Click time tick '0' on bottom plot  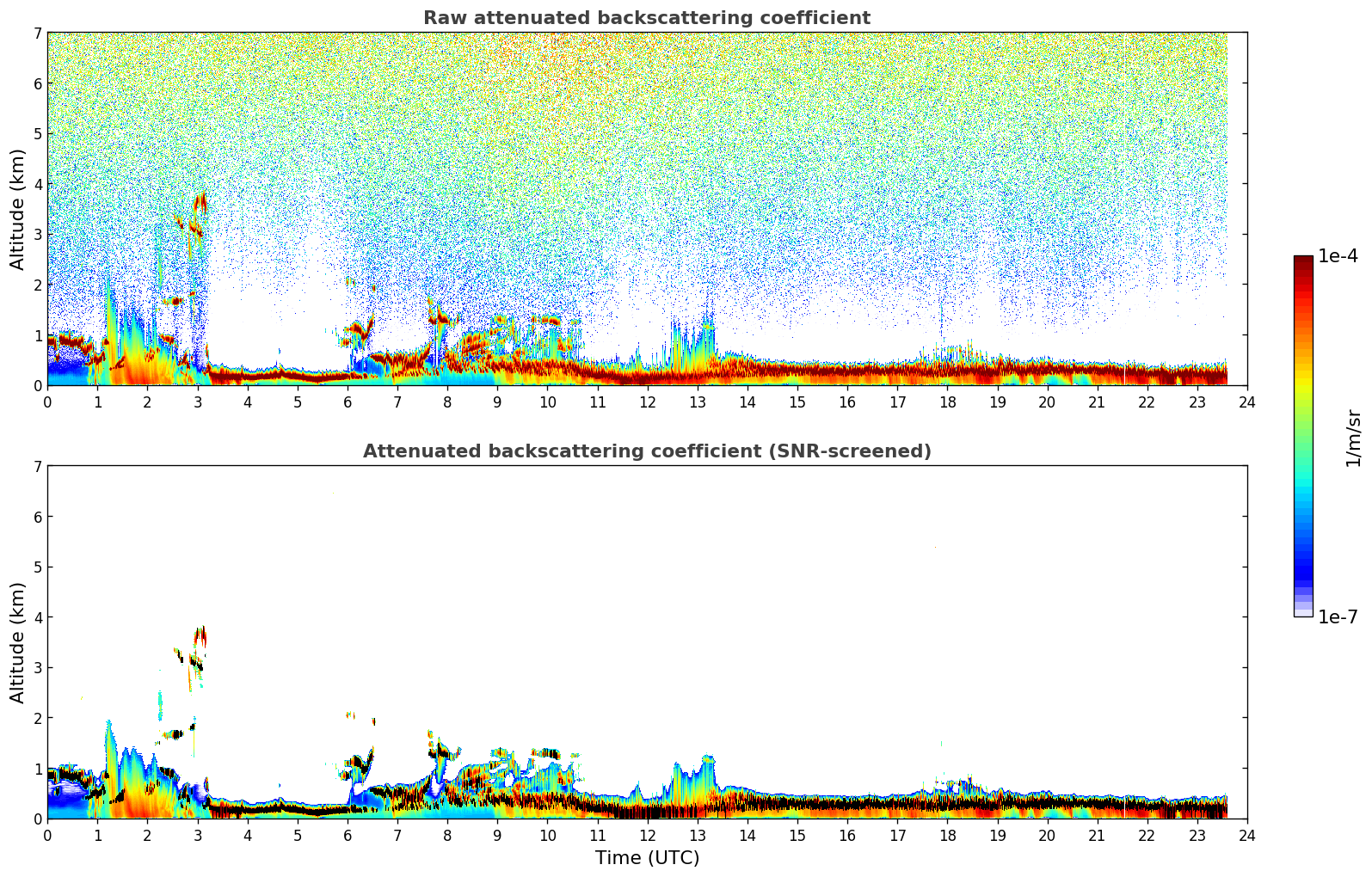(47, 835)
